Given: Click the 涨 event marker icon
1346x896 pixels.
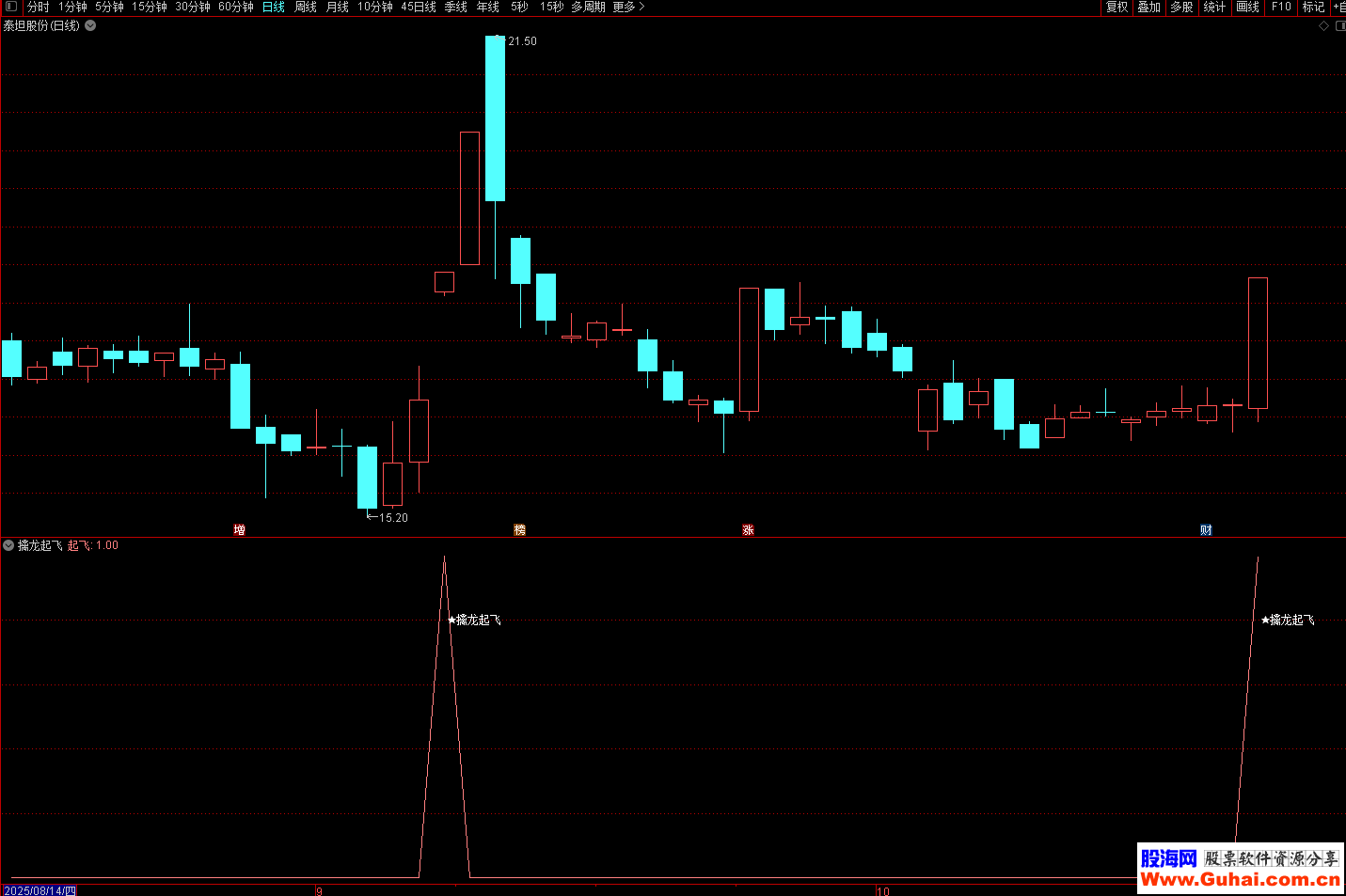Looking at the screenshot, I should pyautogui.click(x=748, y=530).
